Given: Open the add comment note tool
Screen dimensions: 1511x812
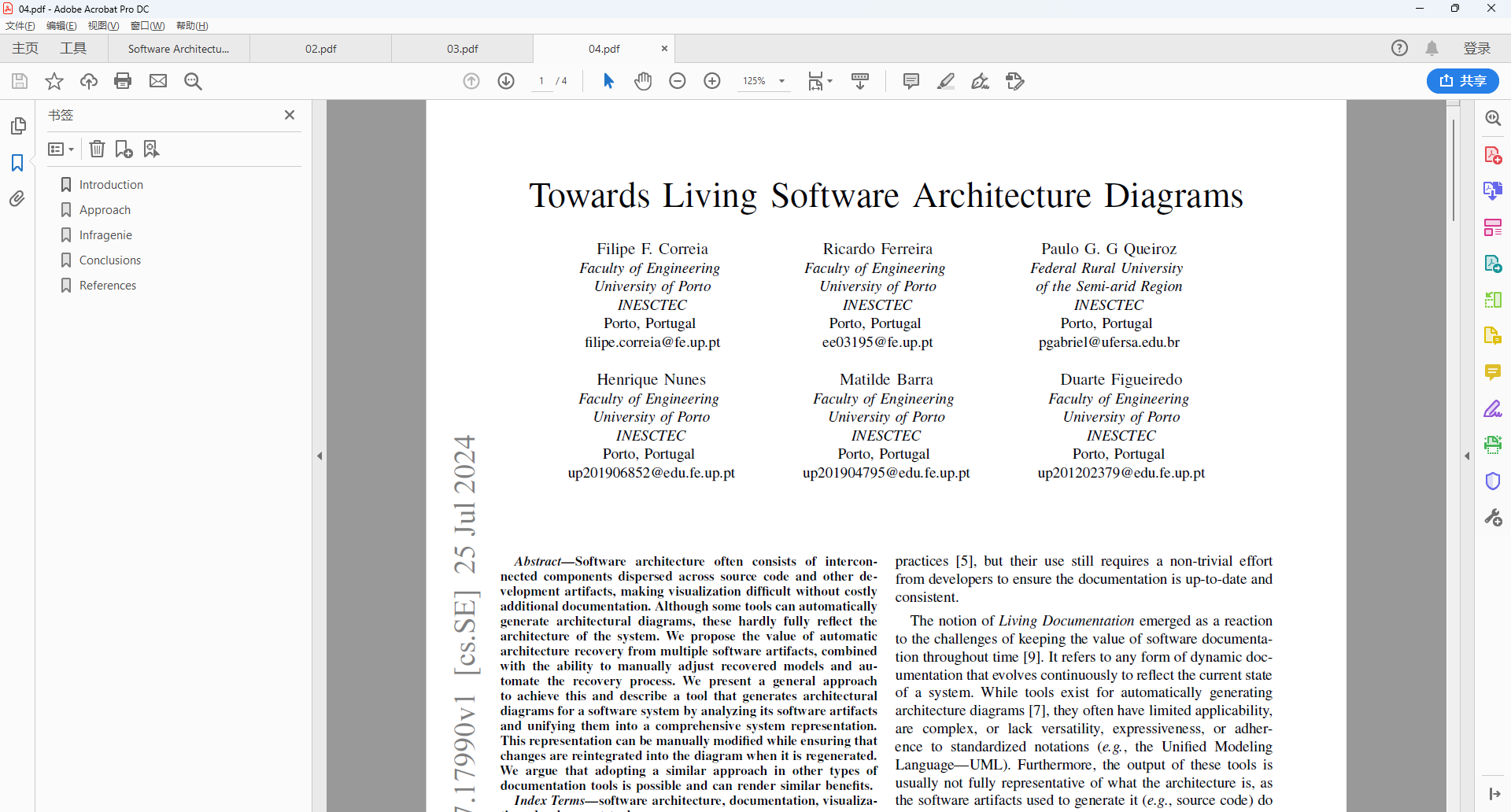Looking at the screenshot, I should [911, 81].
